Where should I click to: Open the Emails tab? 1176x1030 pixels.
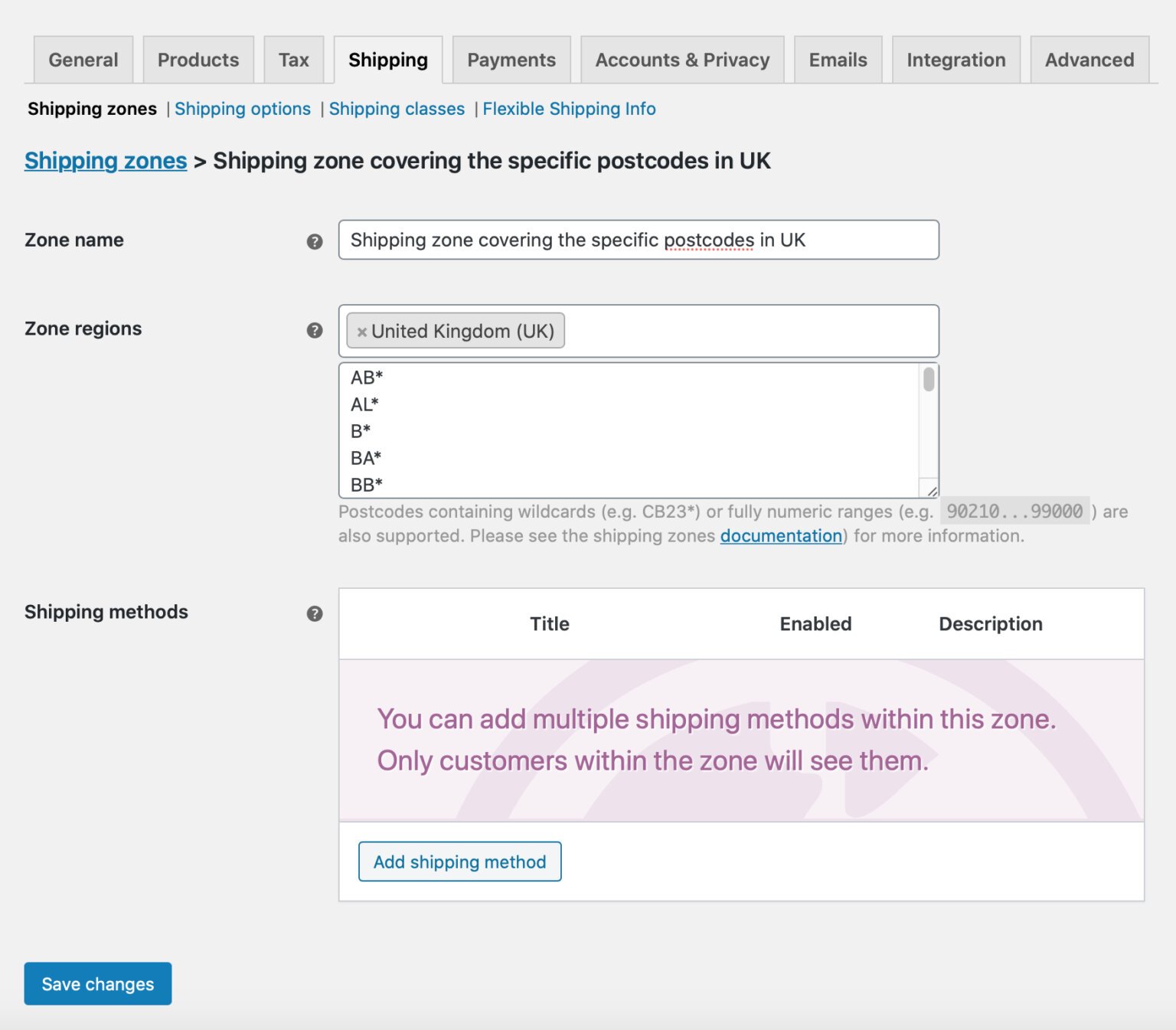point(837,59)
